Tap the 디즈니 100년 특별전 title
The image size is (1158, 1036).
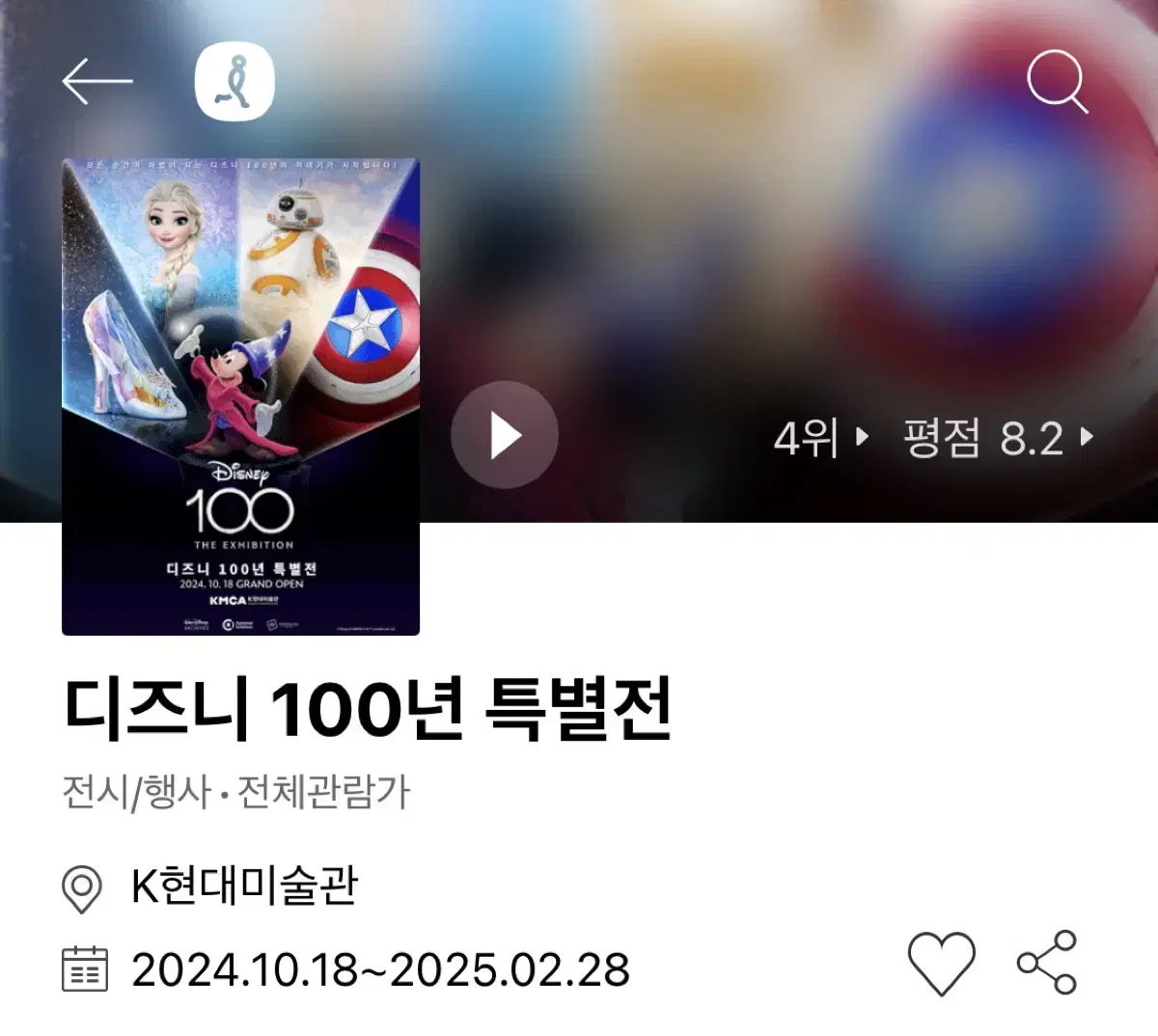pyautogui.click(x=368, y=709)
